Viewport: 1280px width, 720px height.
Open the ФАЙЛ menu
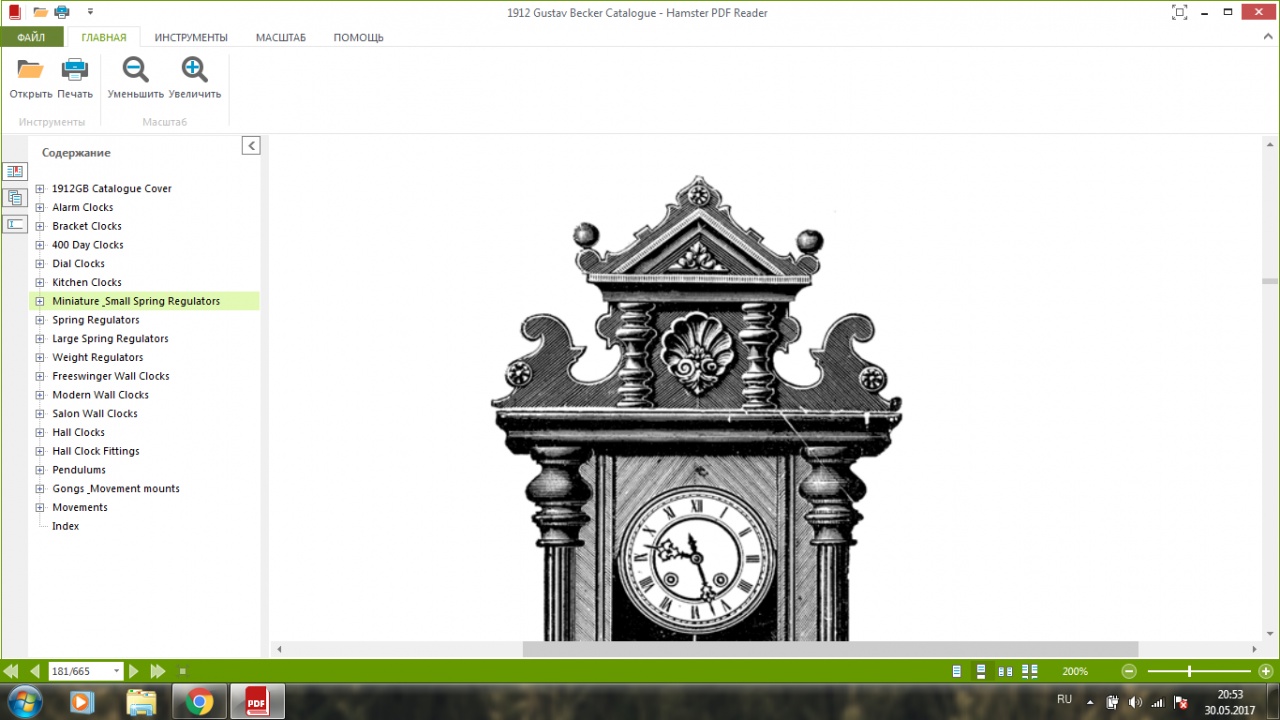tap(31, 38)
